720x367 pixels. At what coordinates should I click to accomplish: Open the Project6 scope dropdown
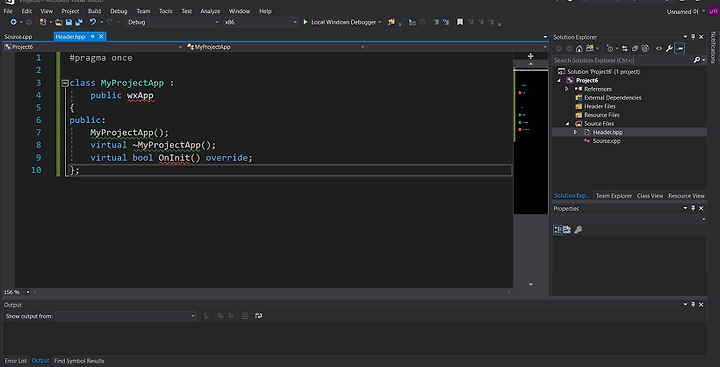[x=93, y=47]
